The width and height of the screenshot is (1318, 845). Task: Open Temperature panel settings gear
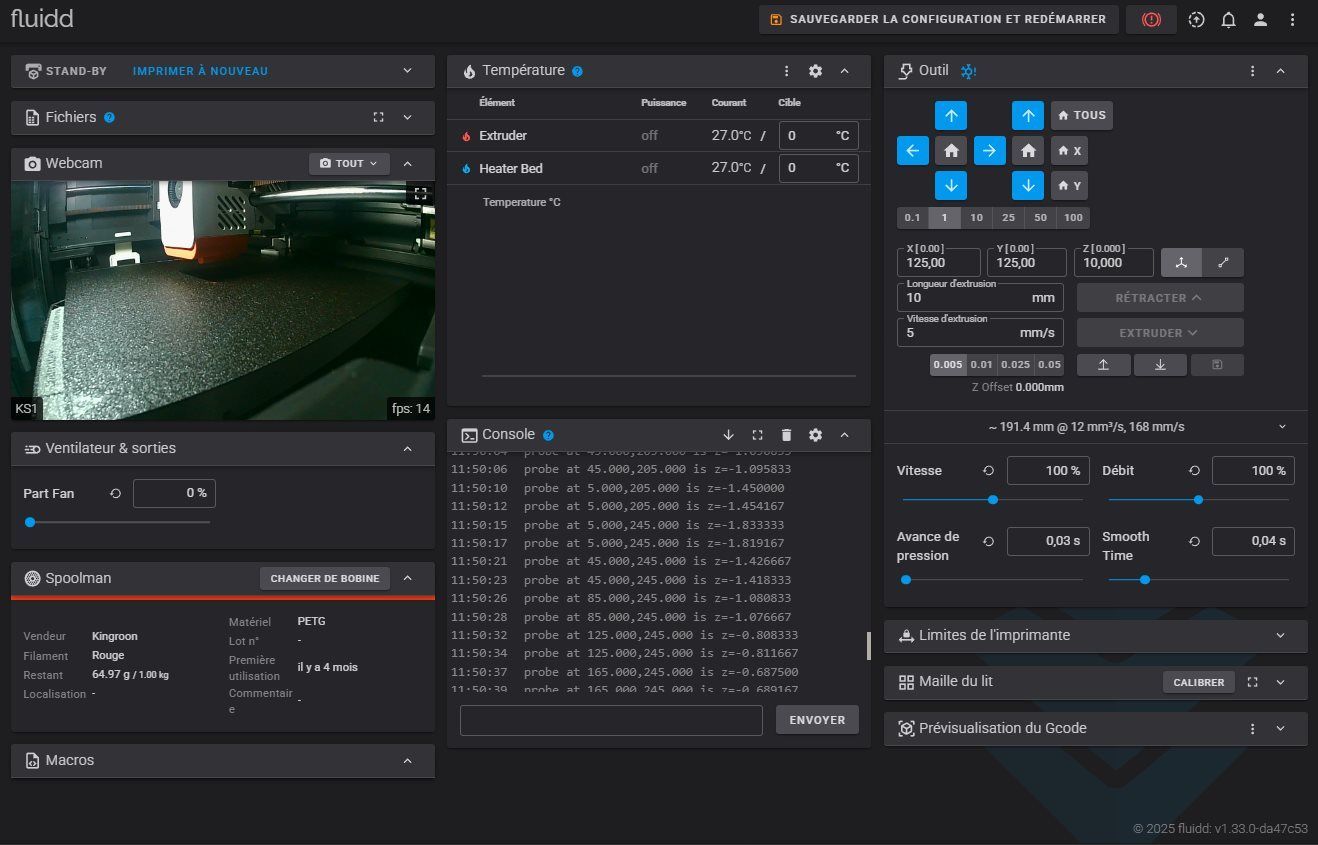(x=815, y=71)
